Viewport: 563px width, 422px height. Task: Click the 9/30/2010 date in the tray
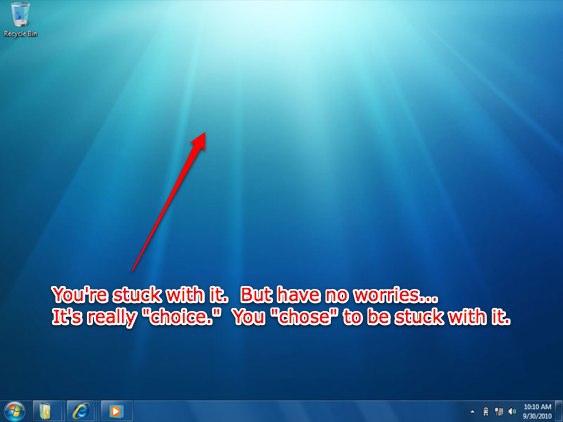click(x=537, y=416)
